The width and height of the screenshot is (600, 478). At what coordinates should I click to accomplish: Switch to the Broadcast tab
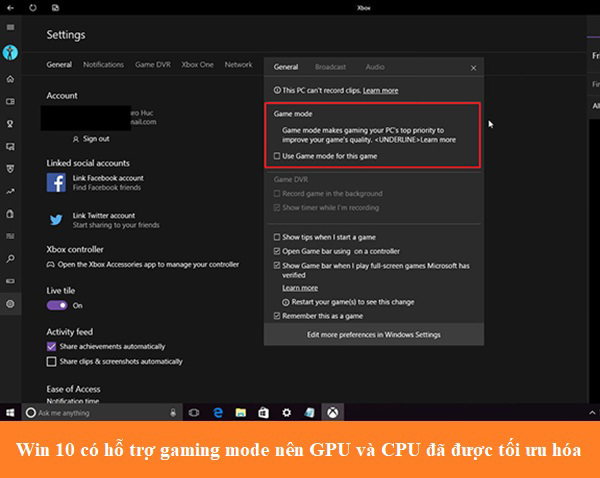tap(330, 67)
